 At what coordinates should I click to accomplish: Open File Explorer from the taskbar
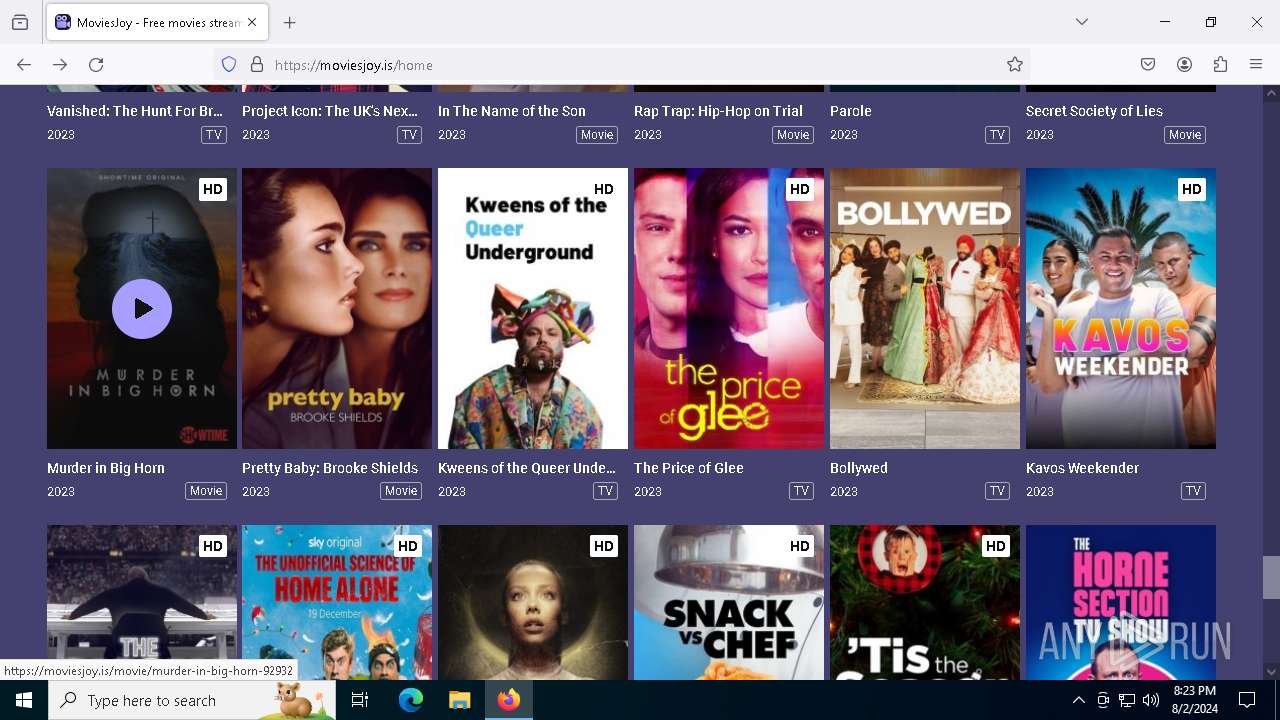point(459,700)
